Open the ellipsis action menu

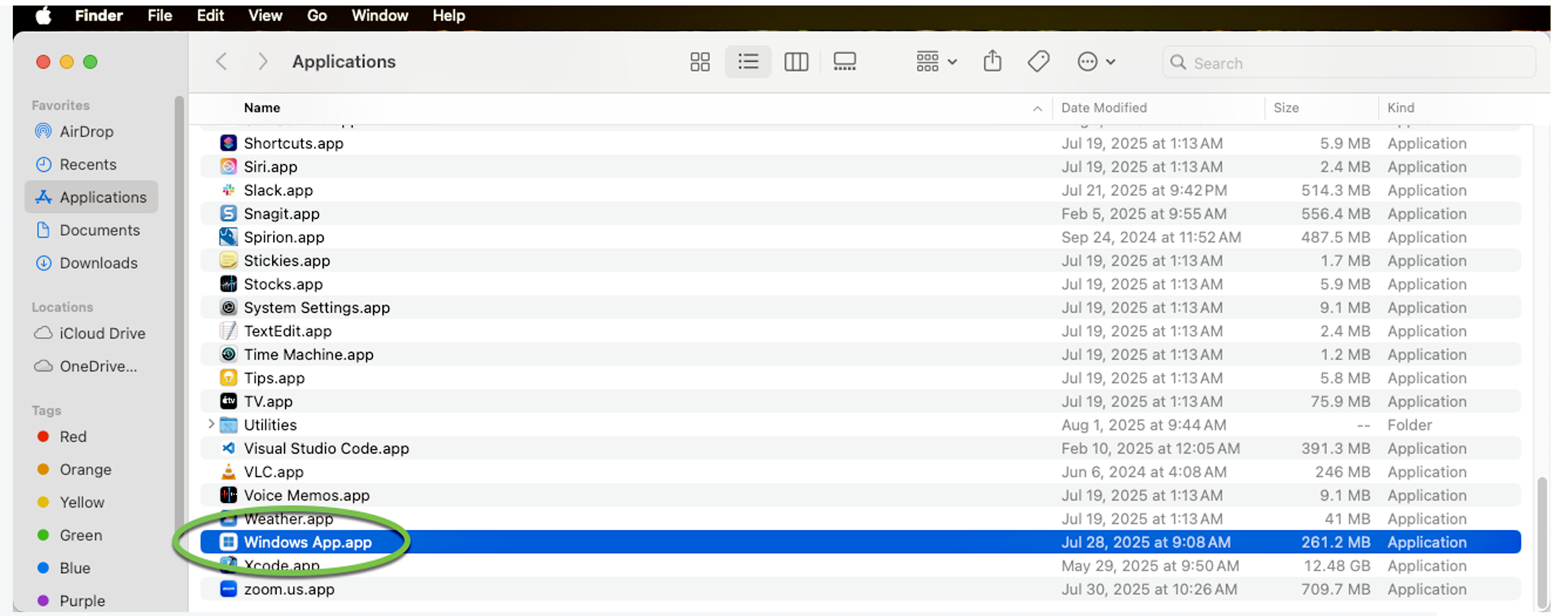[1096, 62]
